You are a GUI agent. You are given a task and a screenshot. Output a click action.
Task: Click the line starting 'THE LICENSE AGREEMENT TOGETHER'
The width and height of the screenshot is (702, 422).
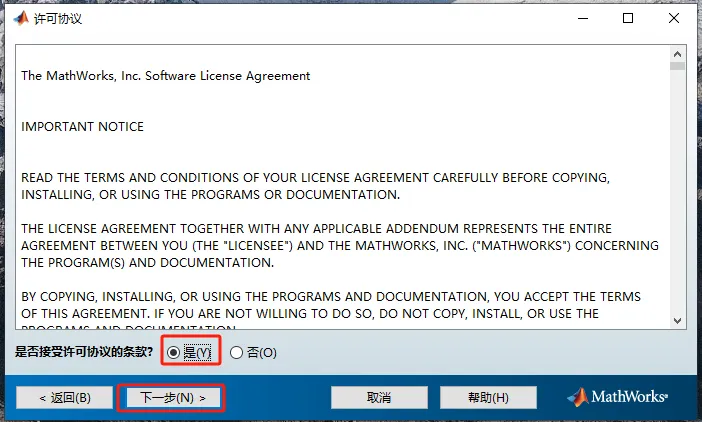[x=316, y=229]
